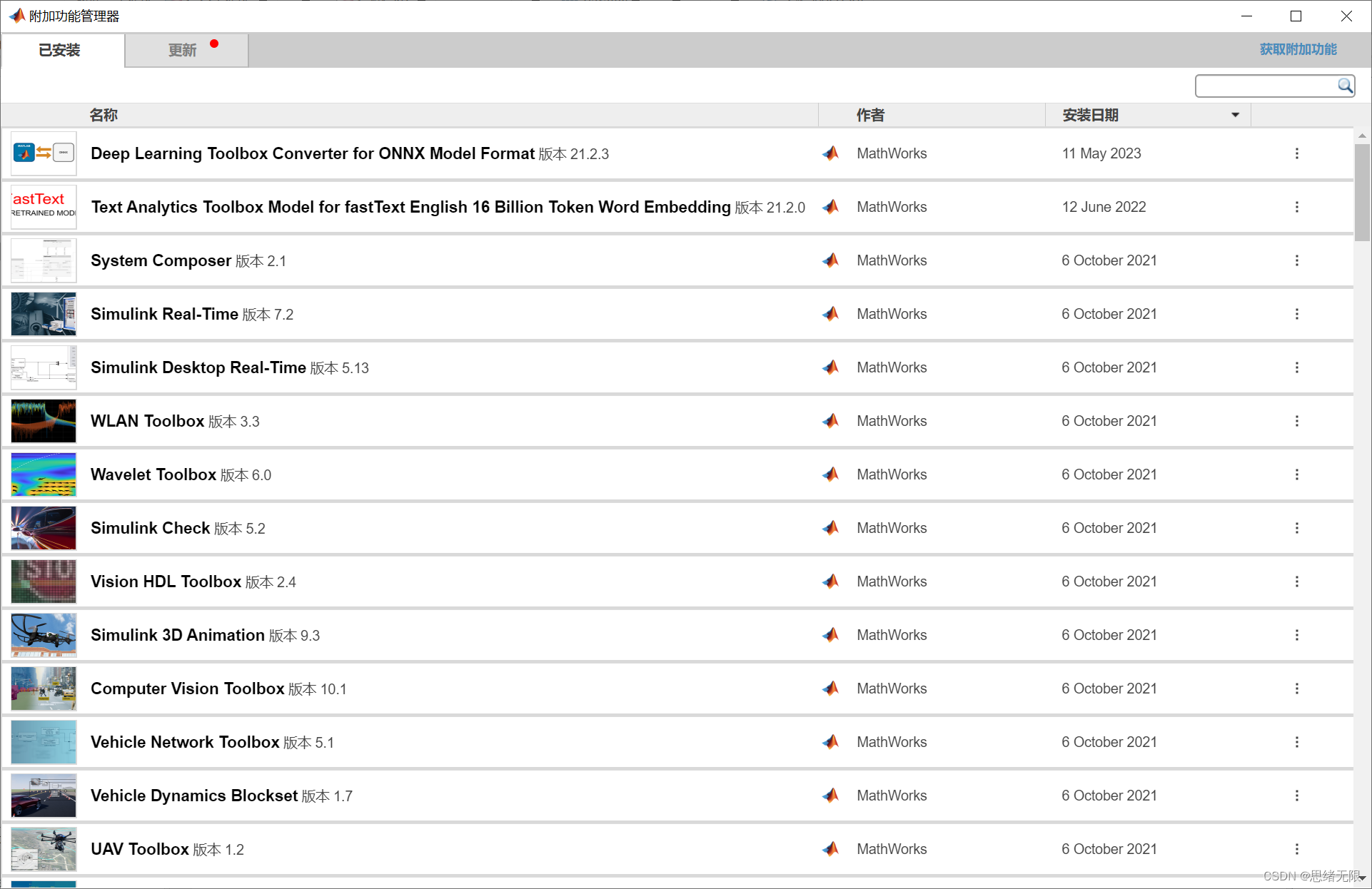
Task: Click MathWorks author in Simulink 3D Animation row
Action: (892, 635)
